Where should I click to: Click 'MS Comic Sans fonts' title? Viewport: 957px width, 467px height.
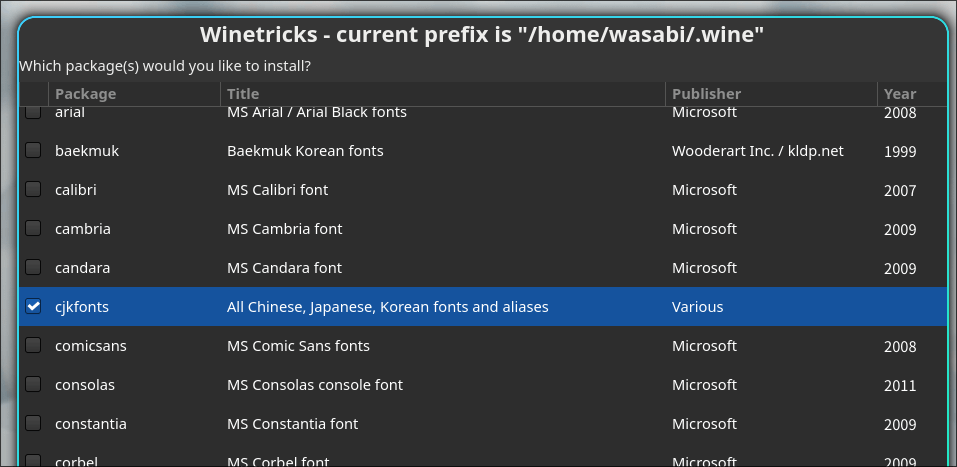click(x=298, y=346)
